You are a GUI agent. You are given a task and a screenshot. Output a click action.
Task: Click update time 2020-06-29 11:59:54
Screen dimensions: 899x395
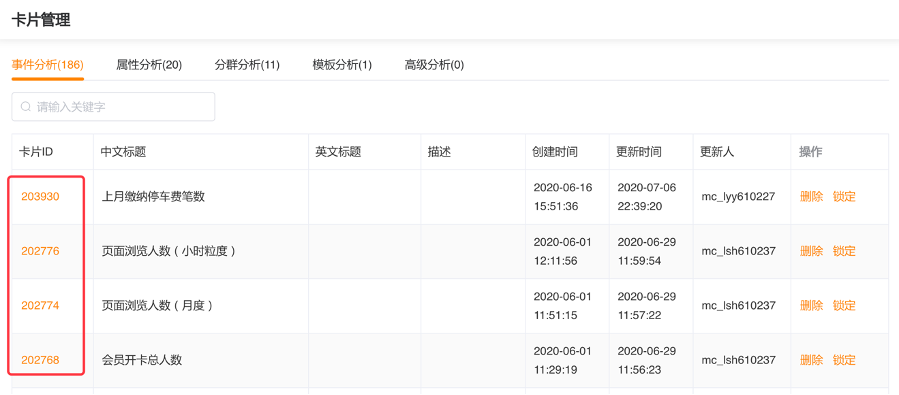(647, 251)
